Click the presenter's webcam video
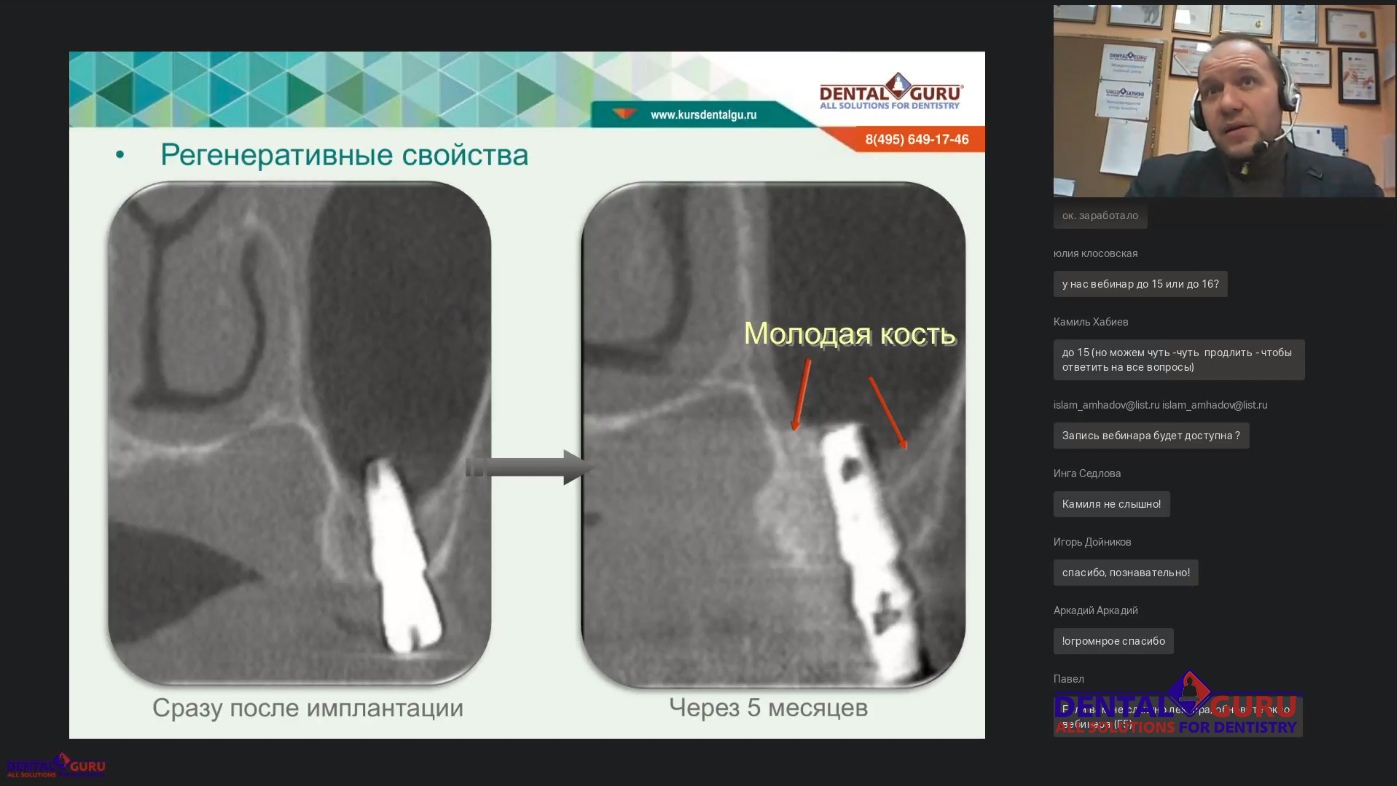Viewport: 1397px width, 786px height. click(x=1224, y=99)
